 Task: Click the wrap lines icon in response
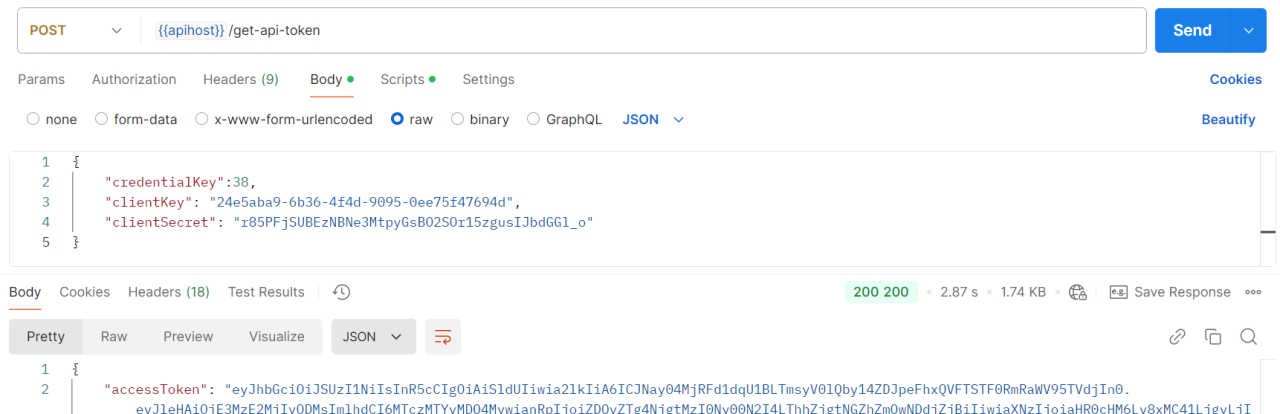(x=441, y=337)
